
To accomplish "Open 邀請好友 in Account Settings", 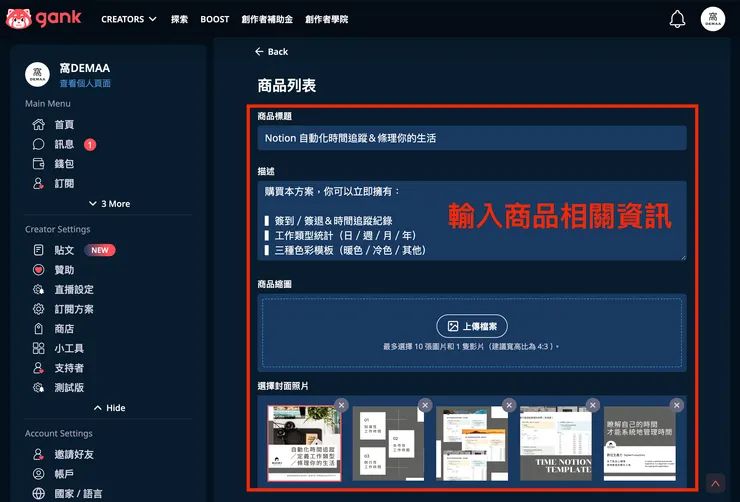I will coord(74,454).
